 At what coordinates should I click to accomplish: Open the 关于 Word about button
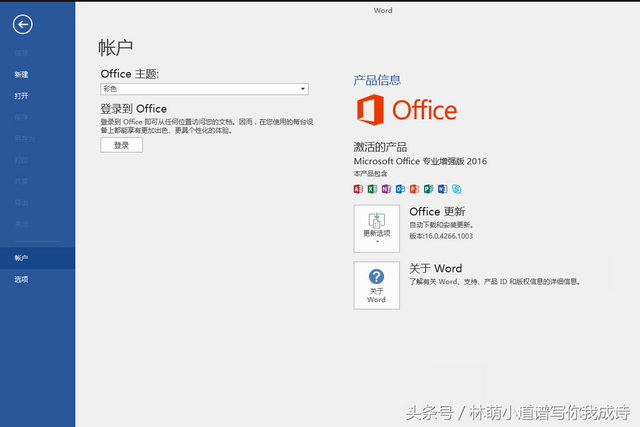point(376,285)
